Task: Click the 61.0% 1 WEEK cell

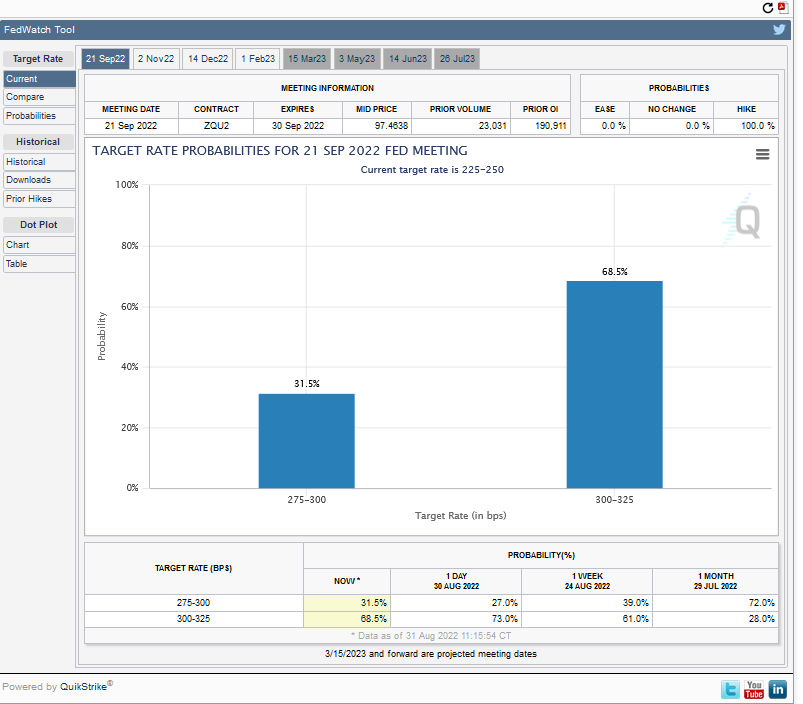Action: (x=587, y=619)
